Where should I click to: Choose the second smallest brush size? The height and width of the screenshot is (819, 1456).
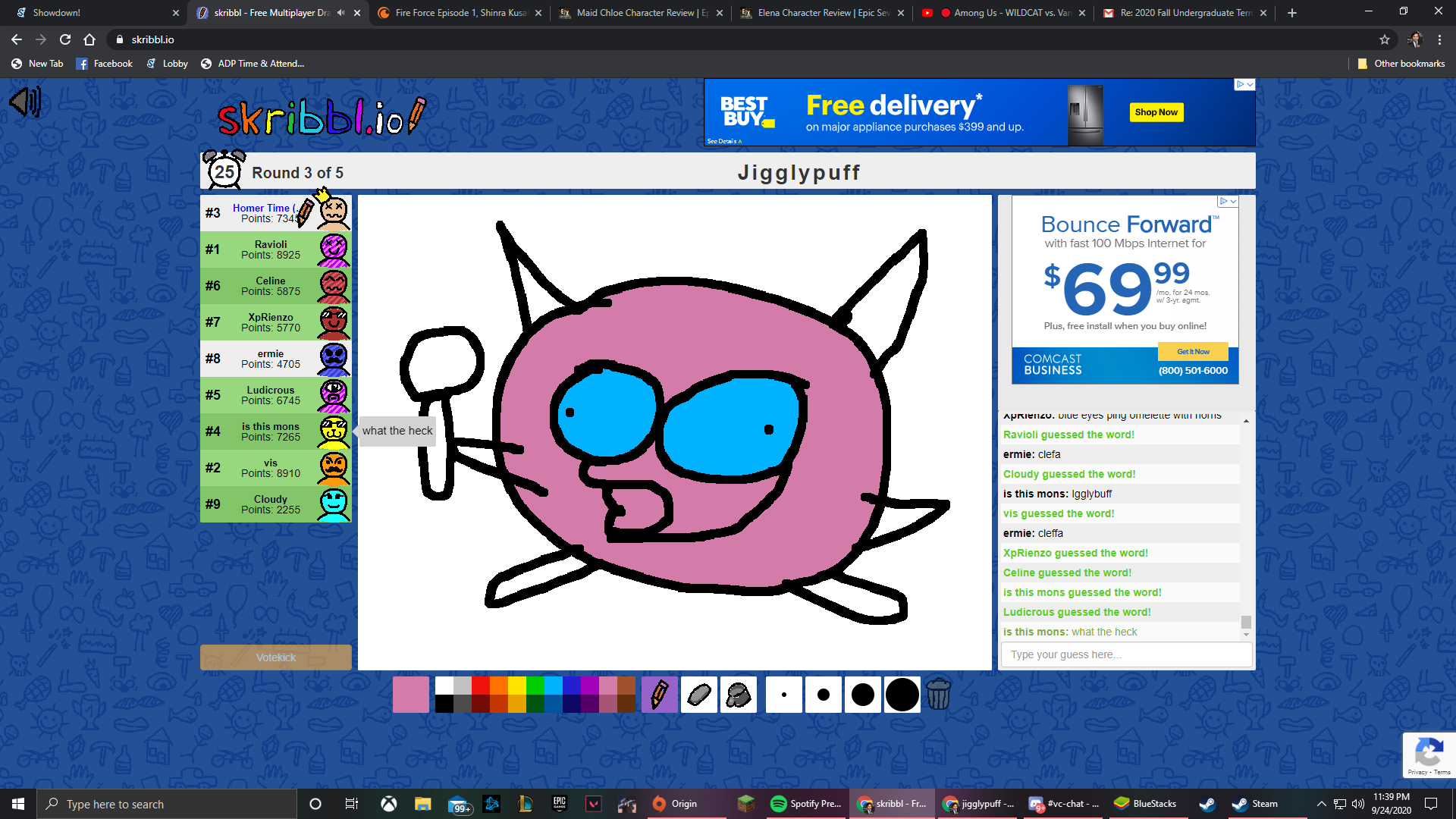coord(823,695)
